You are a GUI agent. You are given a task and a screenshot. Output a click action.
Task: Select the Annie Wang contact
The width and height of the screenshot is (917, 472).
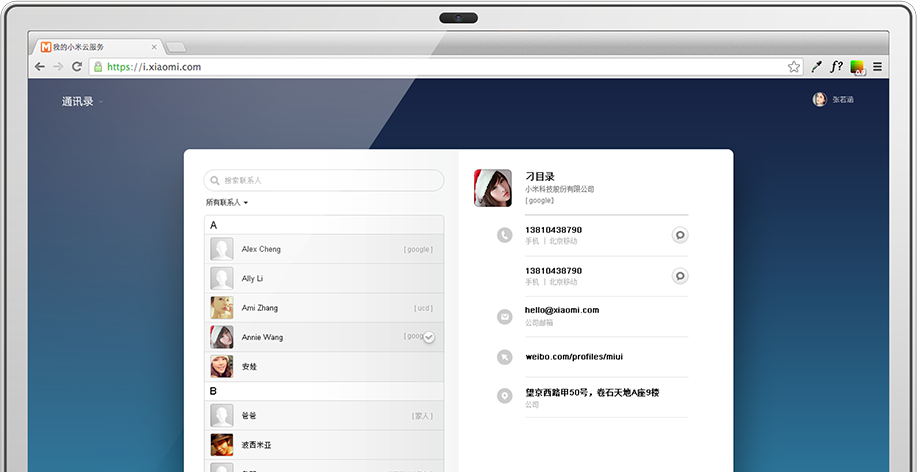pos(324,337)
